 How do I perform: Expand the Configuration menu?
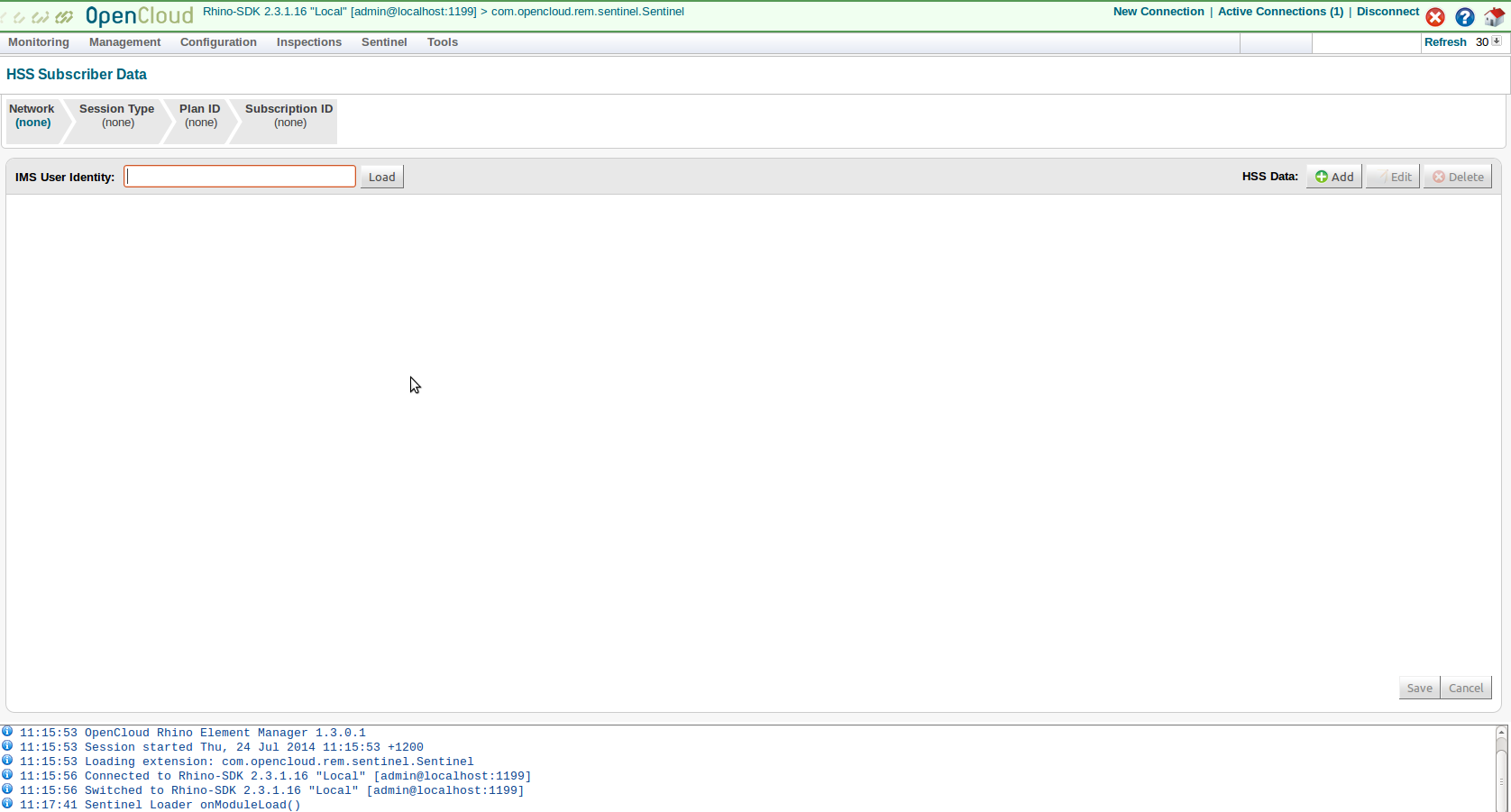click(x=218, y=42)
